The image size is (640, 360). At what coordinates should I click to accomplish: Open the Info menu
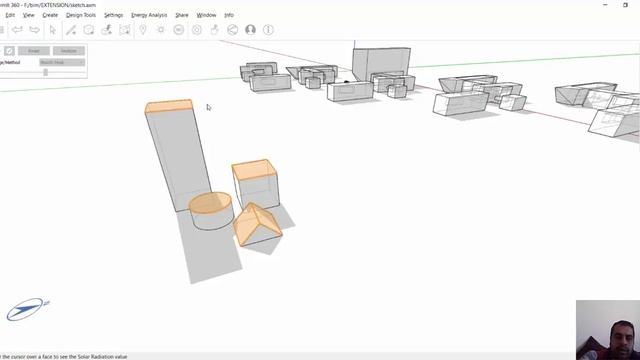[x=229, y=15]
